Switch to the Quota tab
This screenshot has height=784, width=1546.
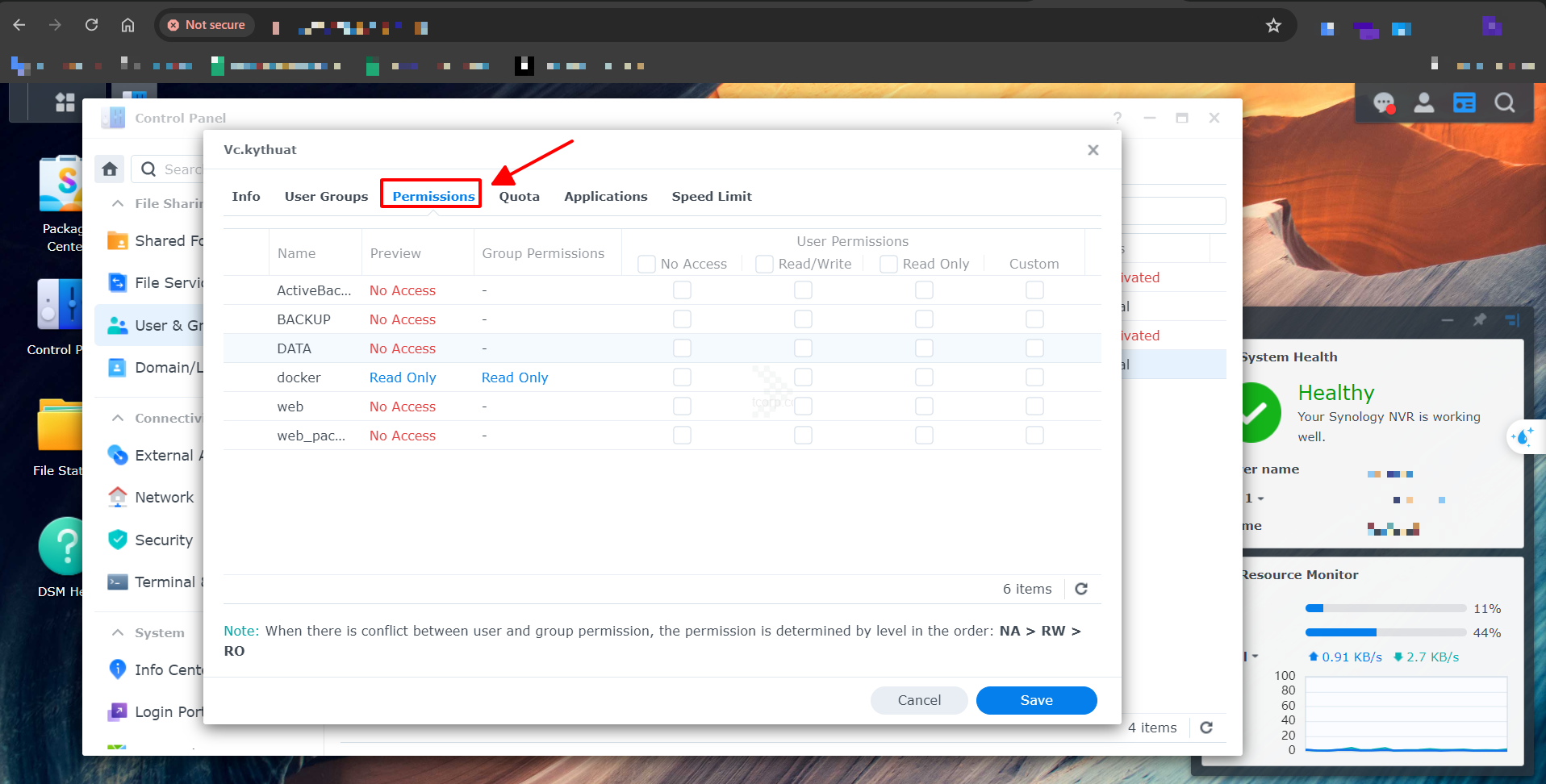(519, 196)
